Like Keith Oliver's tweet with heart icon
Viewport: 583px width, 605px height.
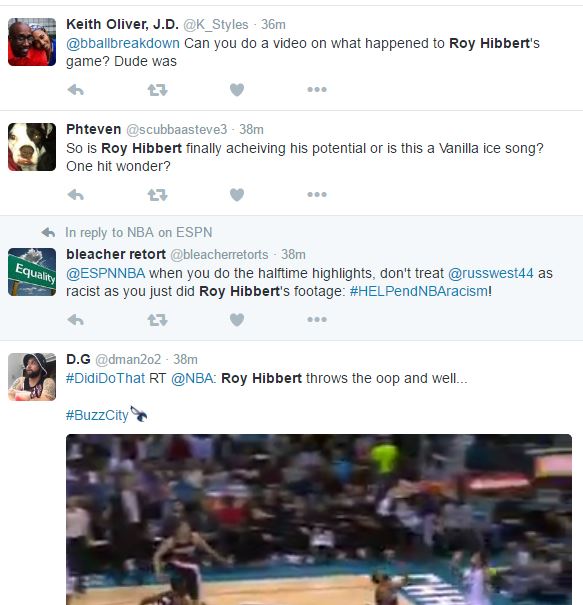237,90
